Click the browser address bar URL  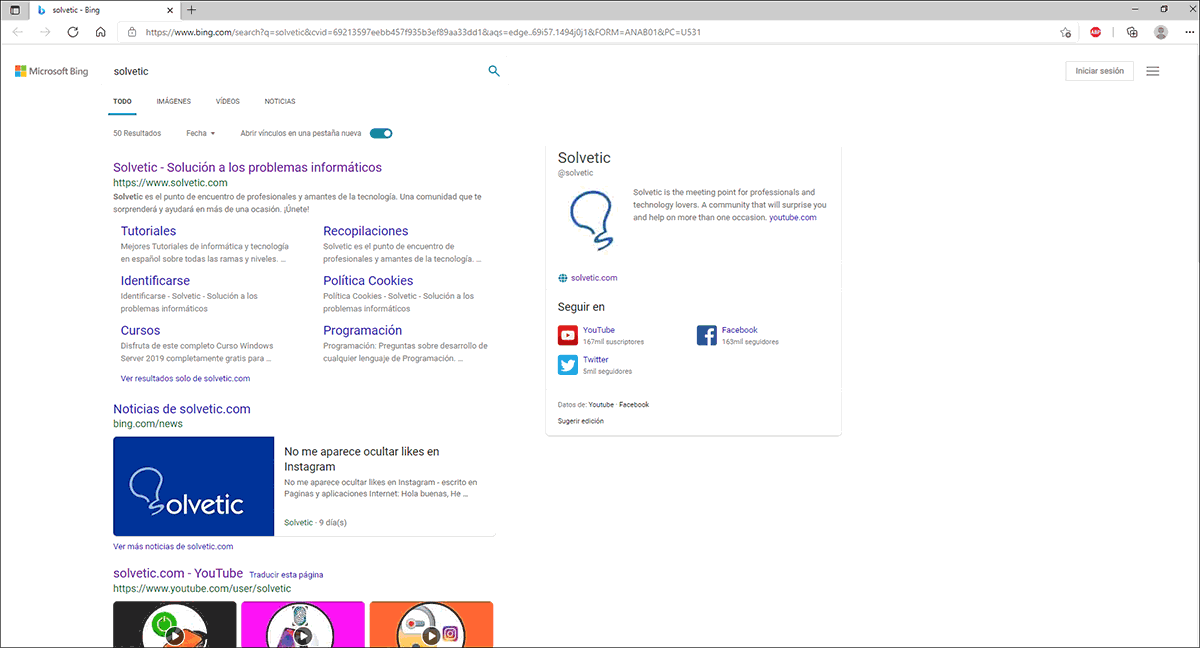[423, 32]
